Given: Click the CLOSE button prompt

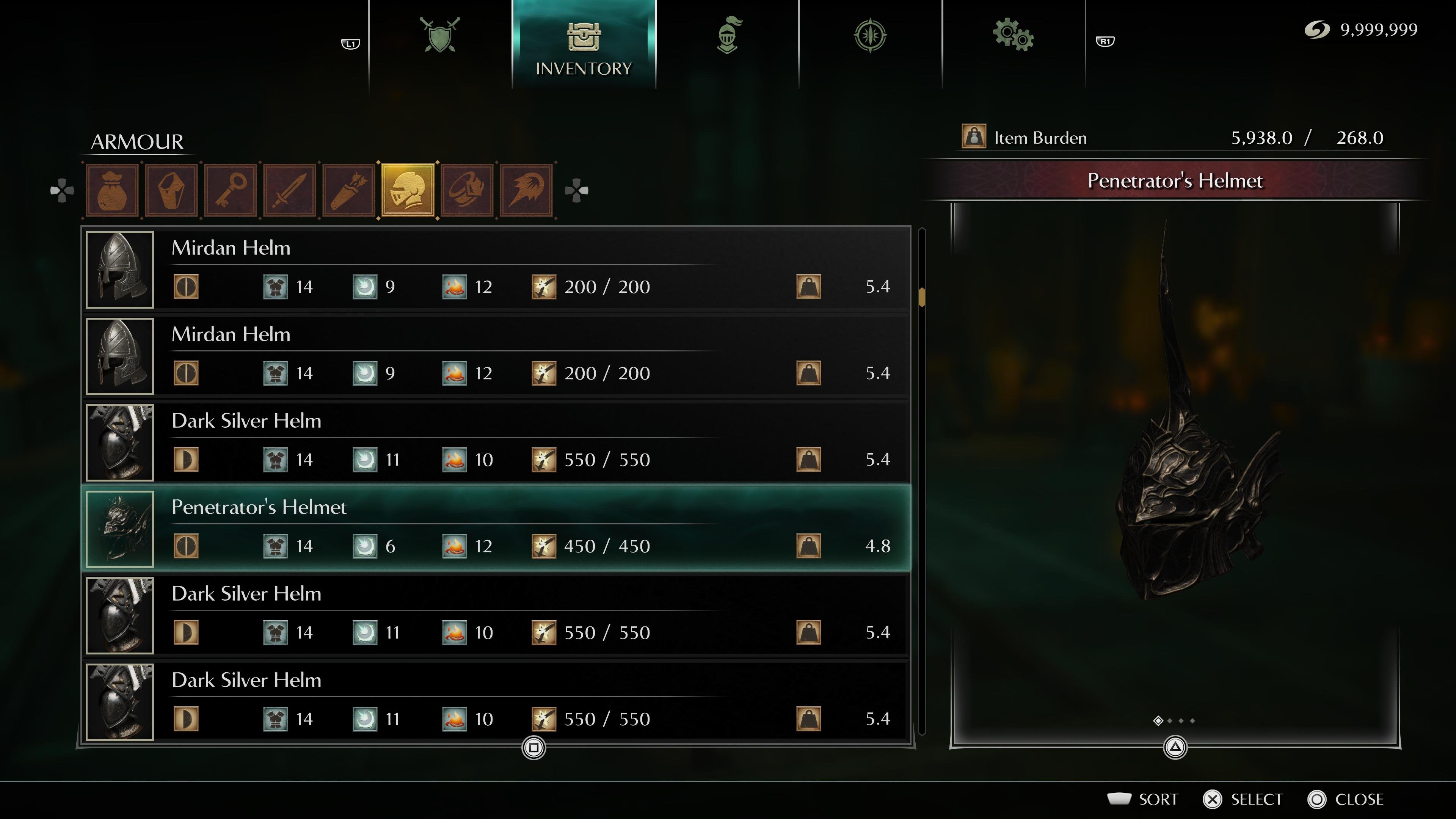Looking at the screenshot, I should click(x=1346, y=799).
